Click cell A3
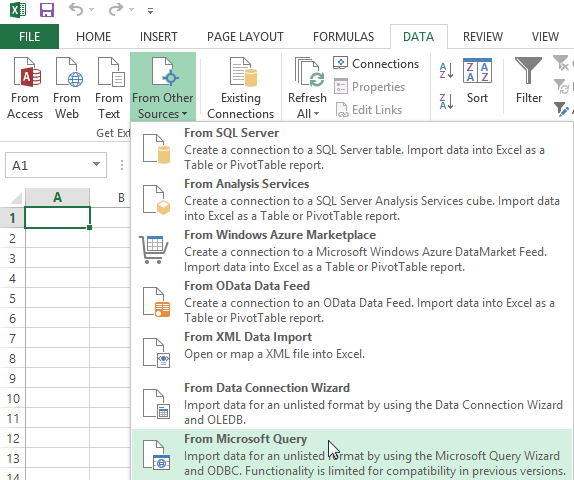 click(x=57, y=258)
